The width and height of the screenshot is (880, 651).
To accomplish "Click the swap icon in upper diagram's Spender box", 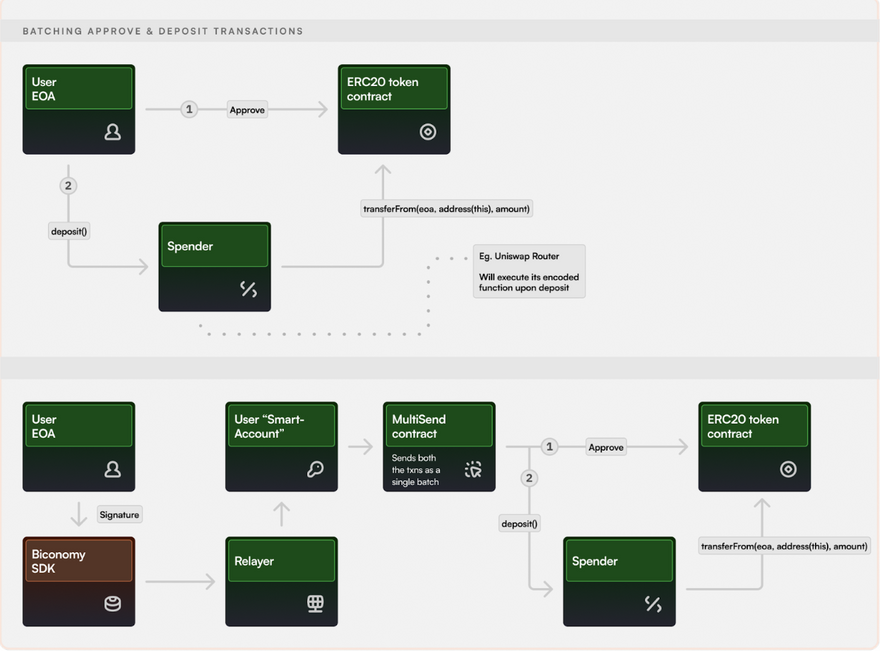I will coord(249,289).
